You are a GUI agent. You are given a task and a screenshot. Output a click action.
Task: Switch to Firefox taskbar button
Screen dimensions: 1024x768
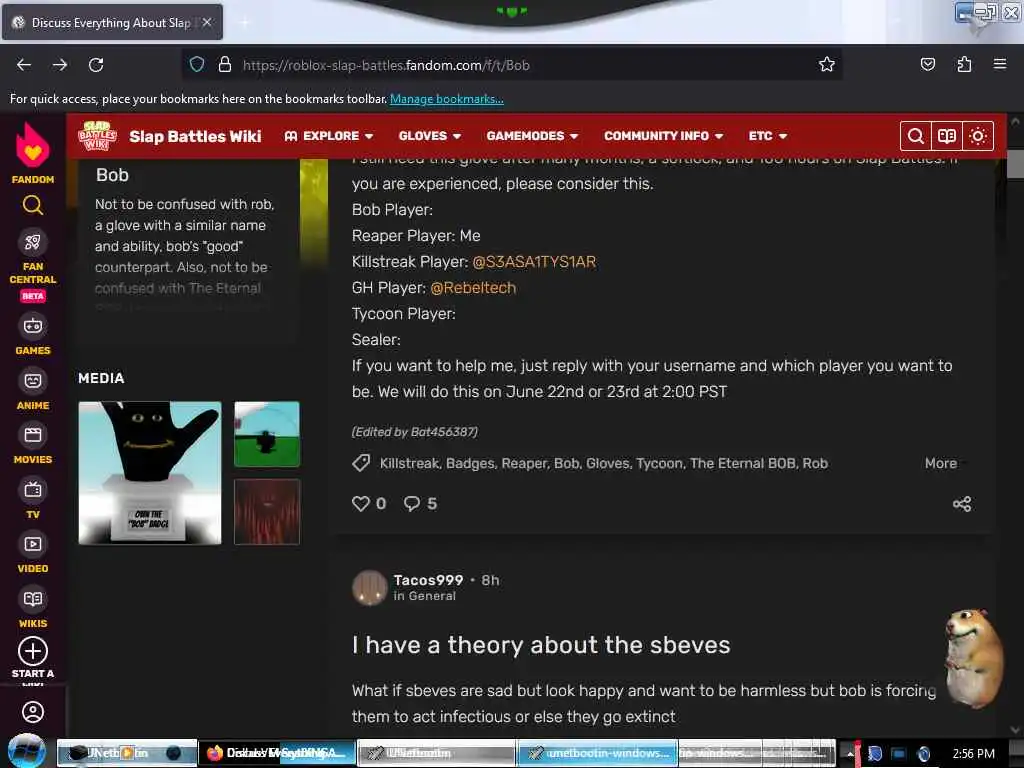[x=277, y=753]
